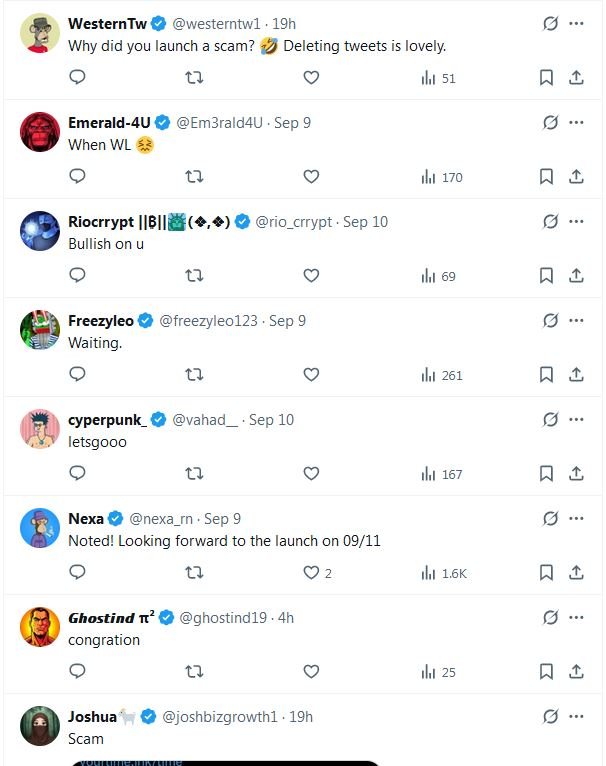
Task: Like Riocrrypt's "Bullish on u" reply
Action: [311, 276]
